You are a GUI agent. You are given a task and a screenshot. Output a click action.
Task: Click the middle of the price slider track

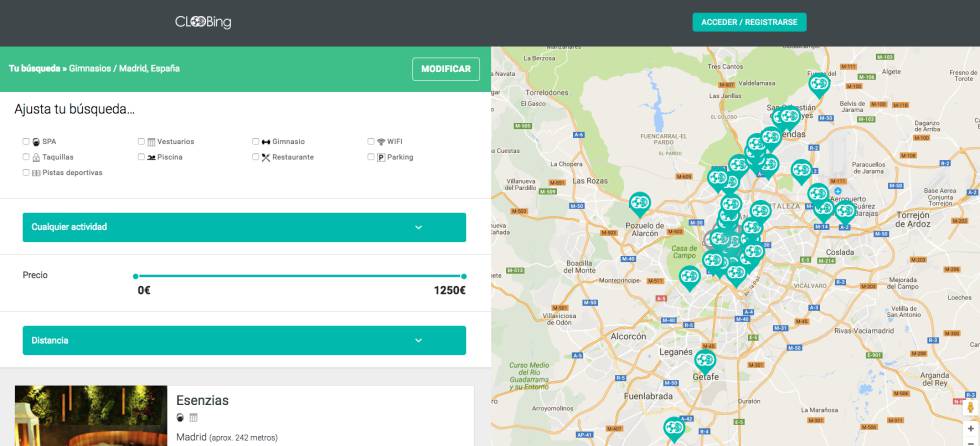pos(299,276)
